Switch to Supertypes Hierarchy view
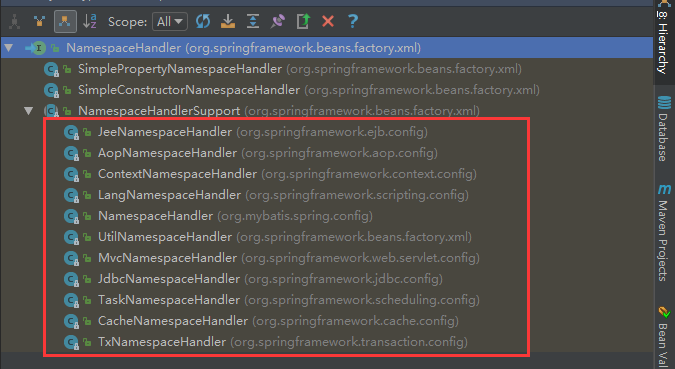The height and width of the screenshot is (369, 675). point(40,21)
